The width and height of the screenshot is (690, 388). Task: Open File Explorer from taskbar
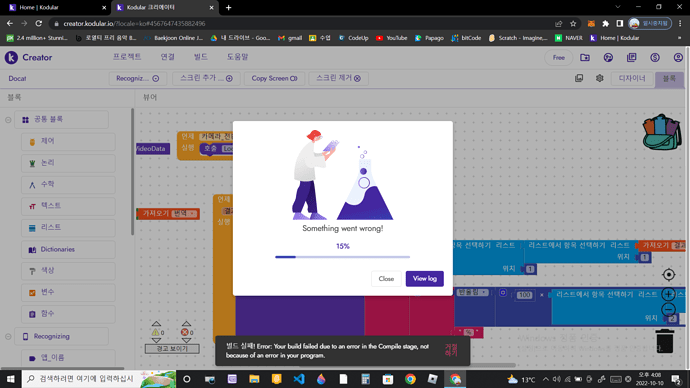[x=254, y=379]
